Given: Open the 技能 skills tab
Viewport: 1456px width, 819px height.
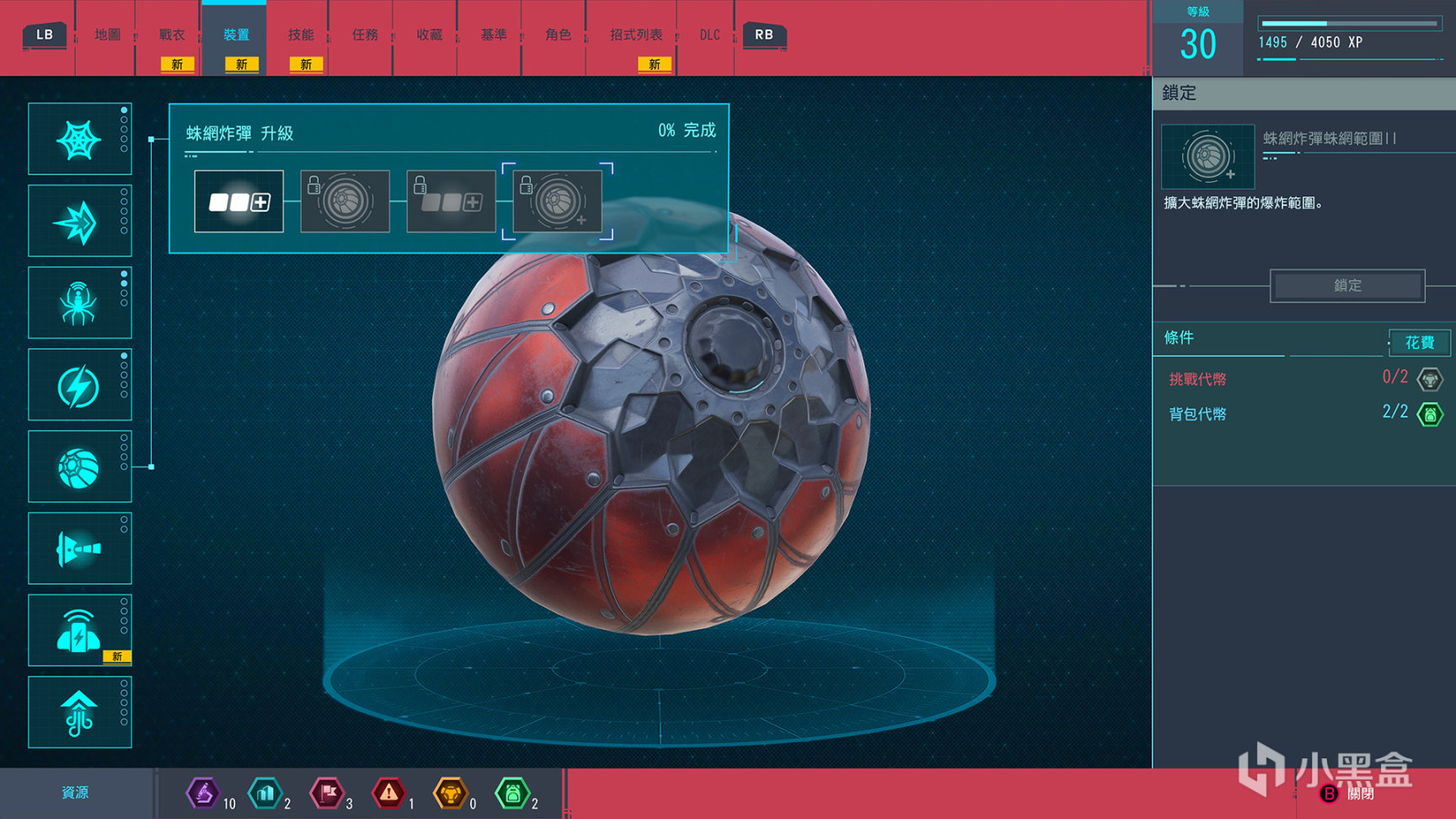Looking at the screenshot, I should 301,35.
